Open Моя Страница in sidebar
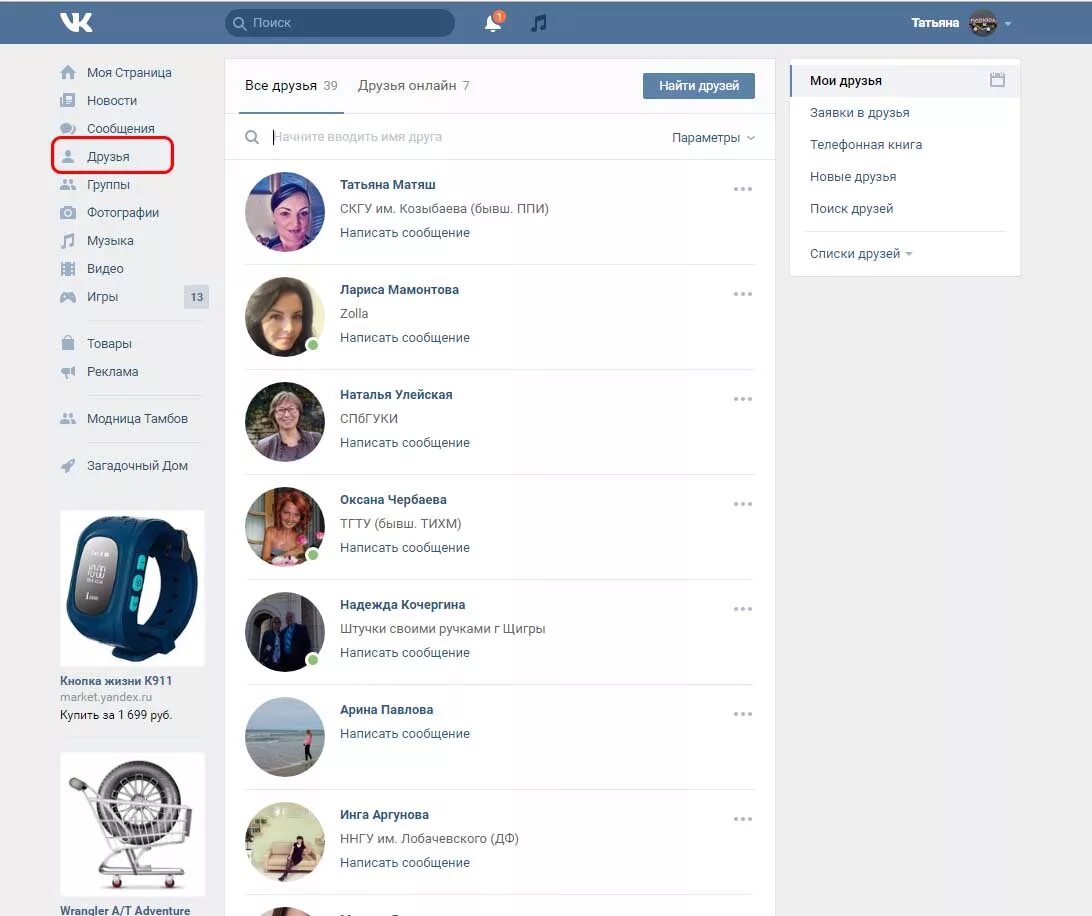 [129, 72]
